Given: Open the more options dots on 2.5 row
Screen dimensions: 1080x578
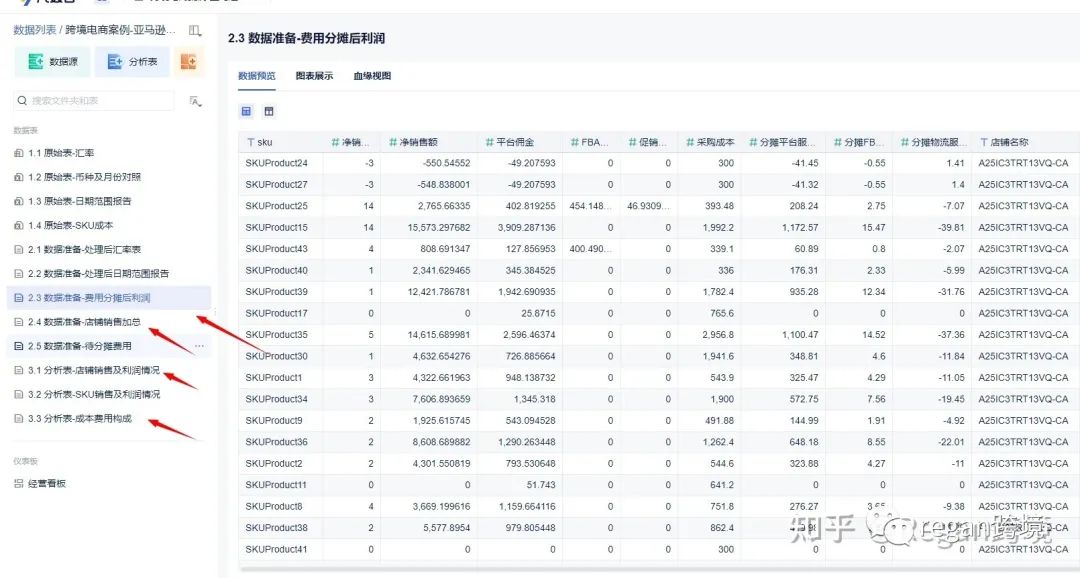Looking at the screenshot, I should tap(199, 346).
